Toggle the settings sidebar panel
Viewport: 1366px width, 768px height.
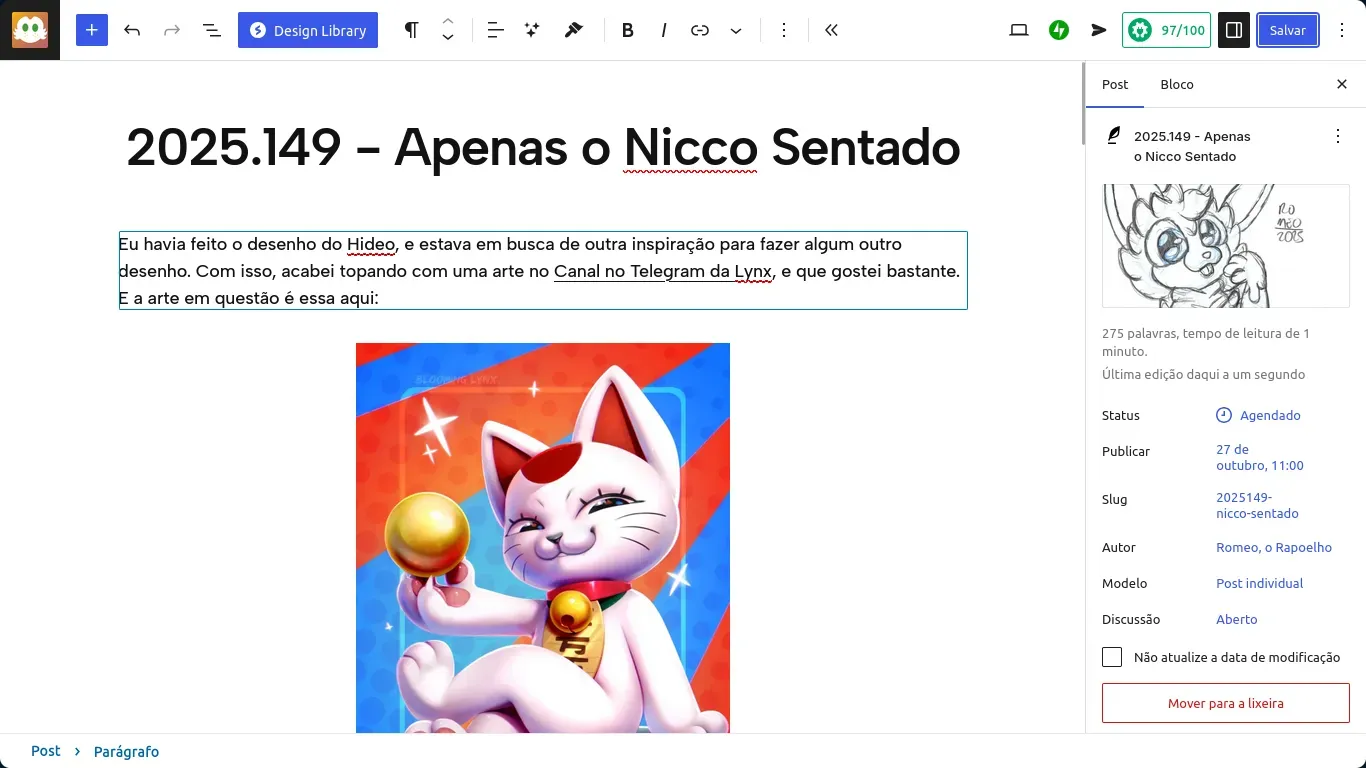[1234, 30]
